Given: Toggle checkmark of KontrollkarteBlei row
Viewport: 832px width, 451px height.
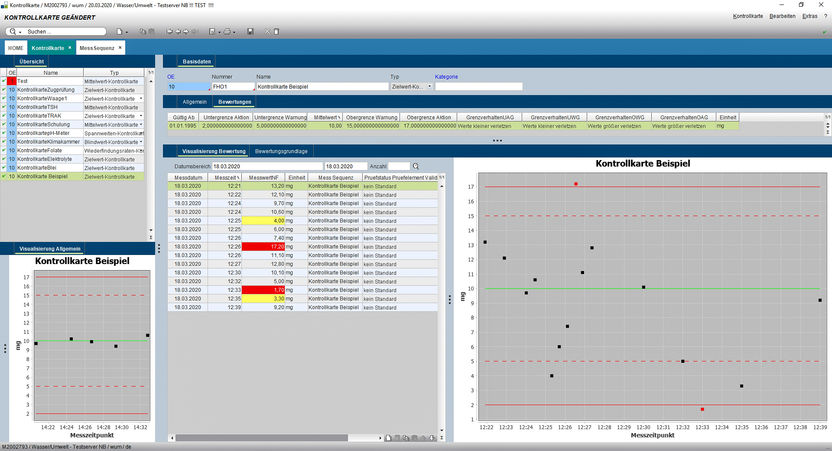Looking at the screenshot, I should pos(4,168).
